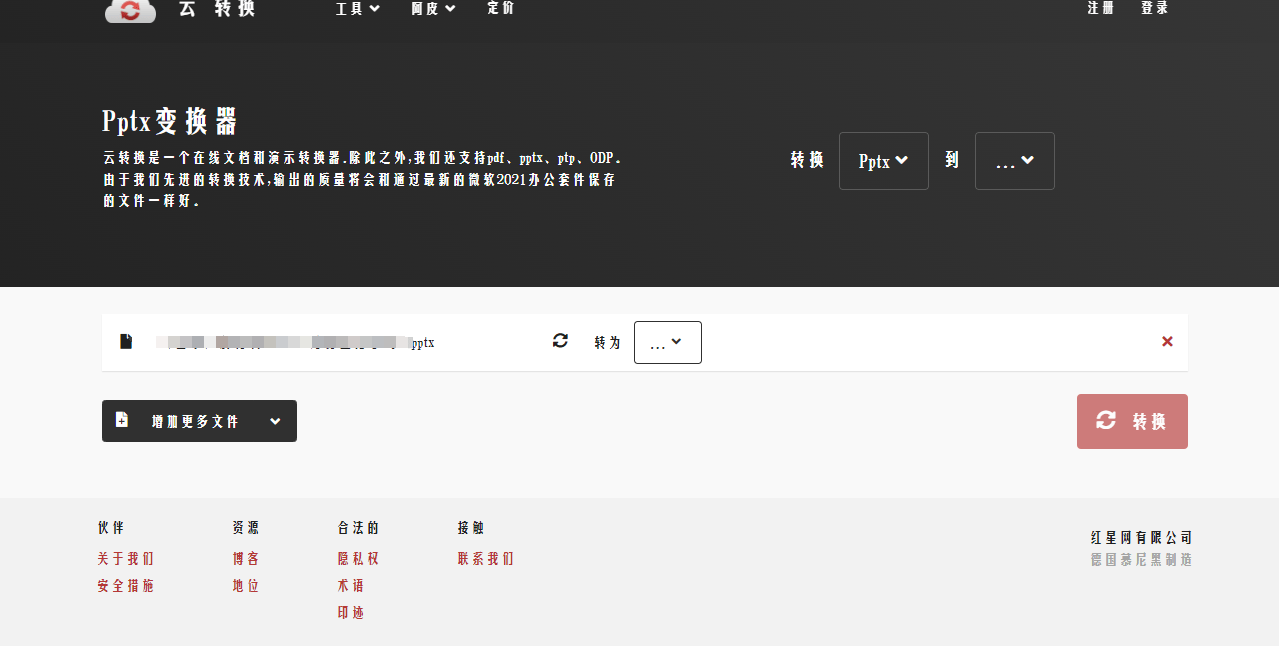Viewport: 1279px width, 646px height.
Task: Click the circular arrows icon on 转换 button
Action: pos(1106,421)
